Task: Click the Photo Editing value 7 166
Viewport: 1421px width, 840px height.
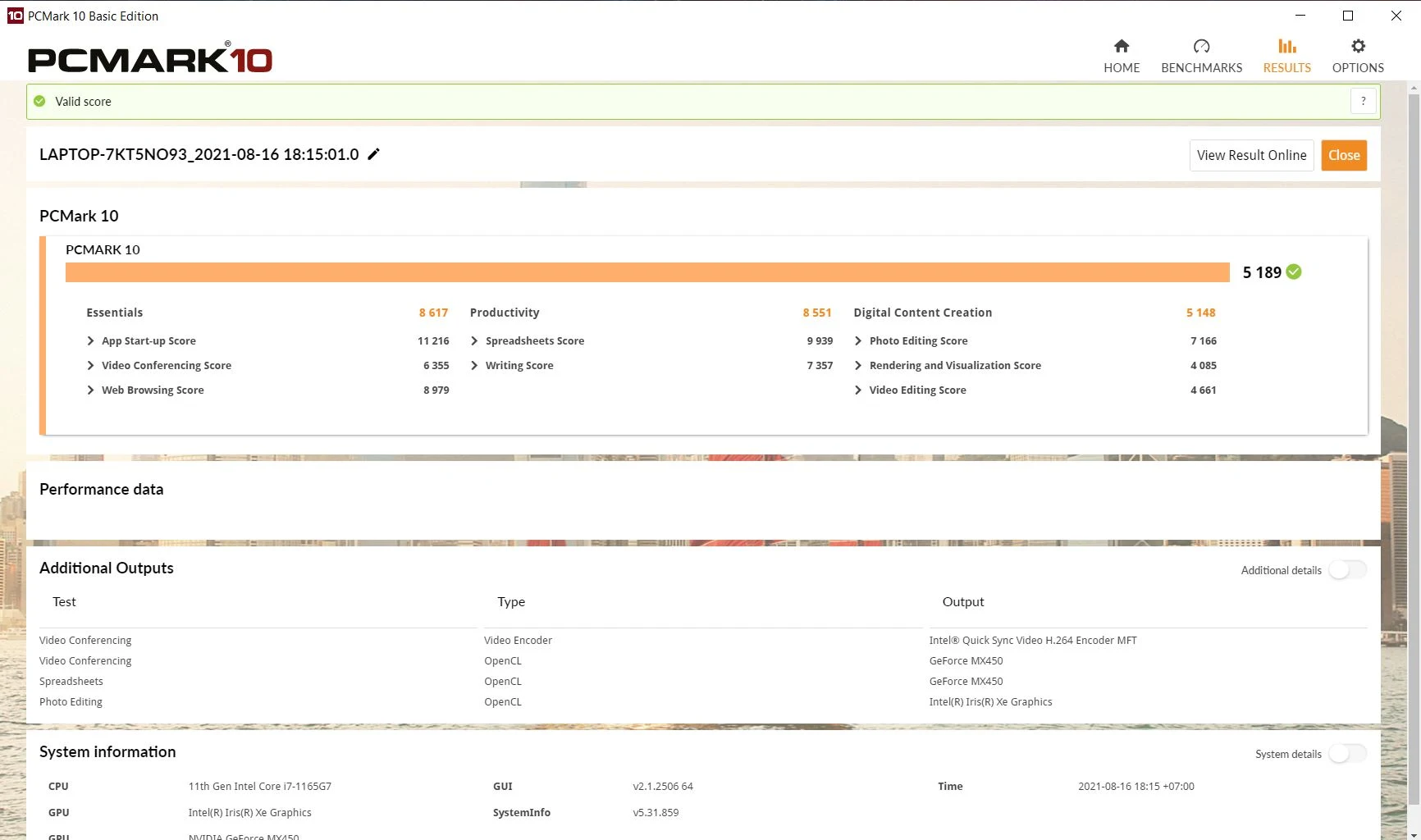Action: [x=1204, y=340]
